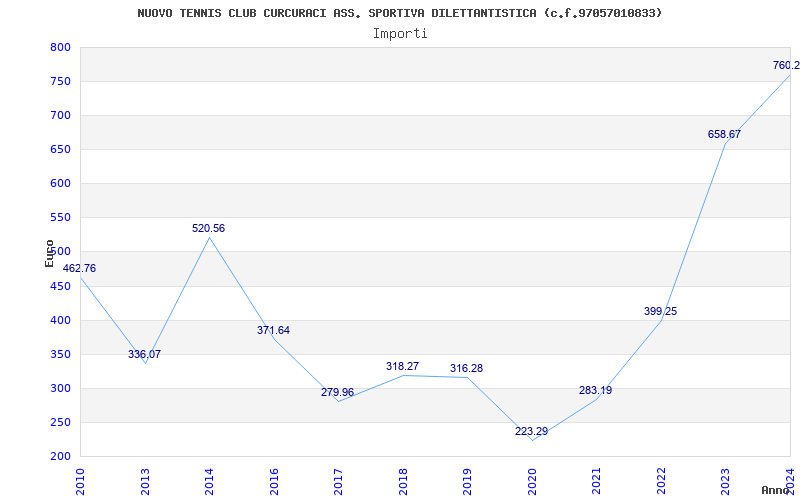Select the 462.76 data label
The height and width of the screenshot is (500, 800).
pos(79,268)
